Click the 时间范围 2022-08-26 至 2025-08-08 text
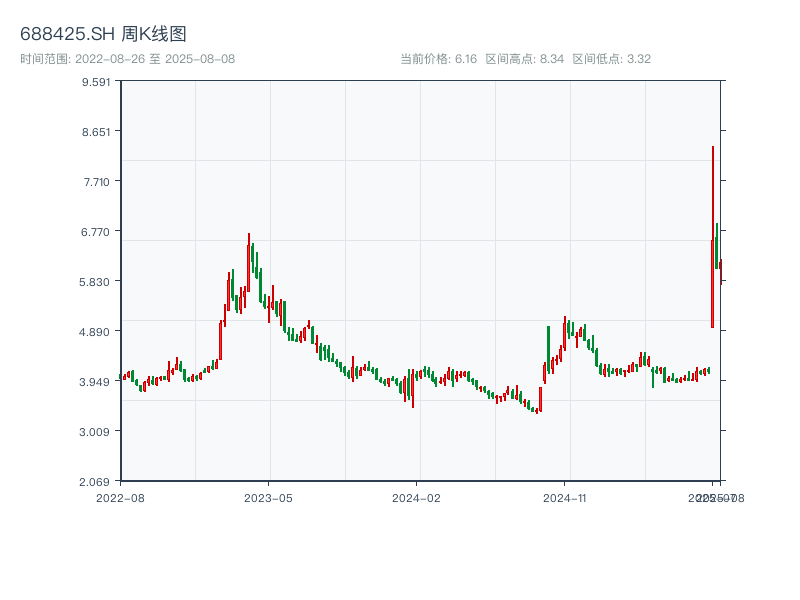 128,59
